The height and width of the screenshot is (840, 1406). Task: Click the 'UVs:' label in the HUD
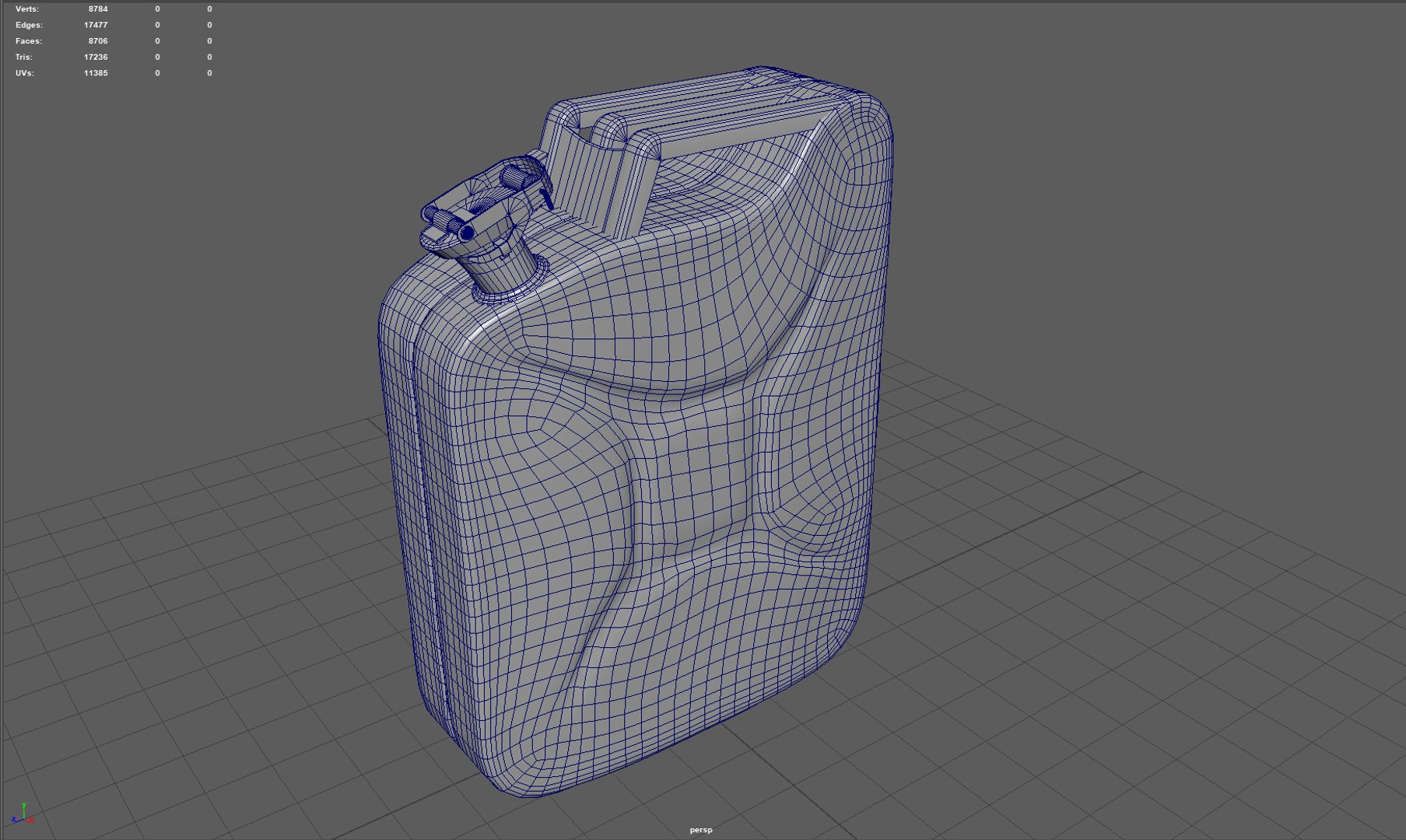point(24,73)
